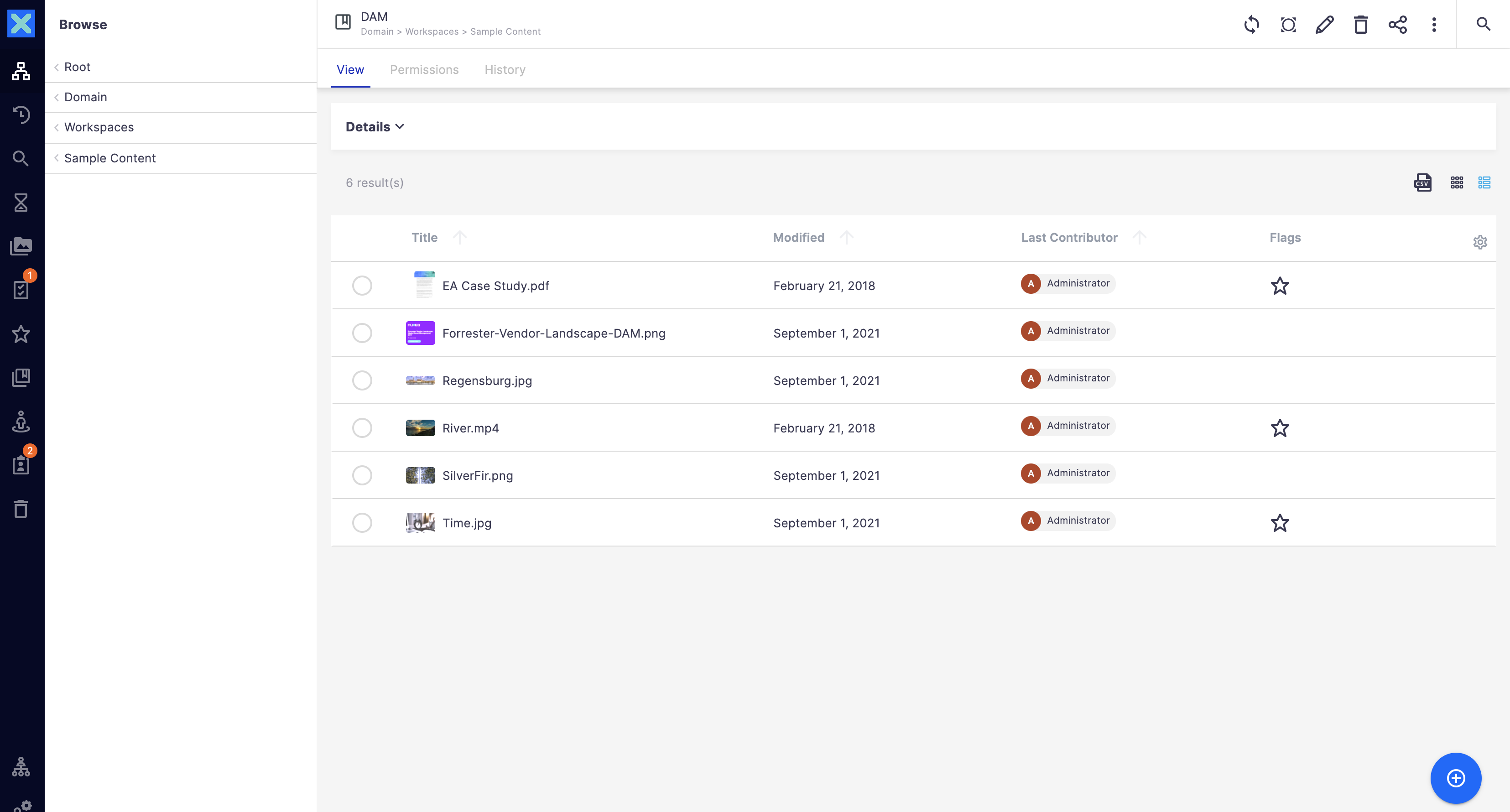
Task: Open the Tasks icon with badge 1
Action: [21, 290]
